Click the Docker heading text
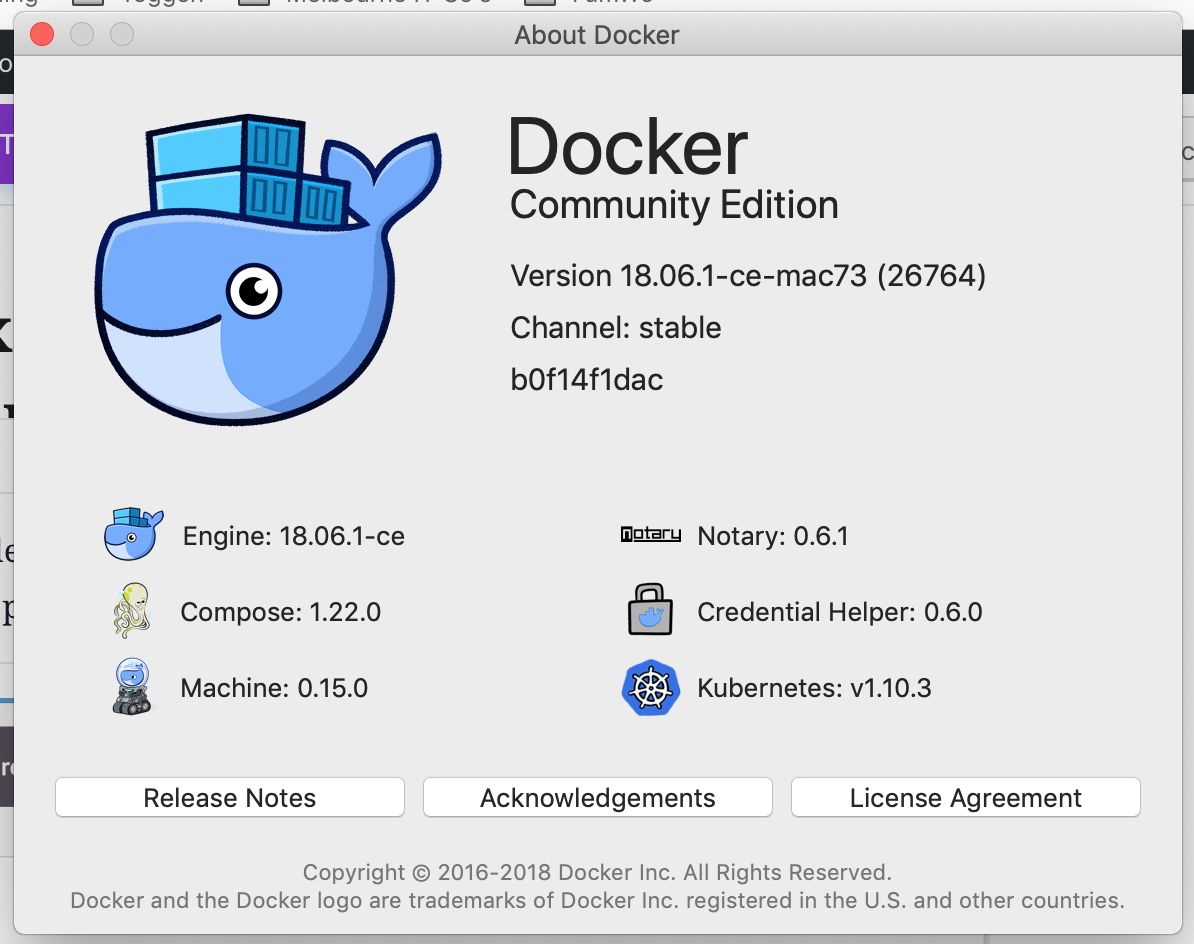The image size is (1194, 944). [628, 146]
